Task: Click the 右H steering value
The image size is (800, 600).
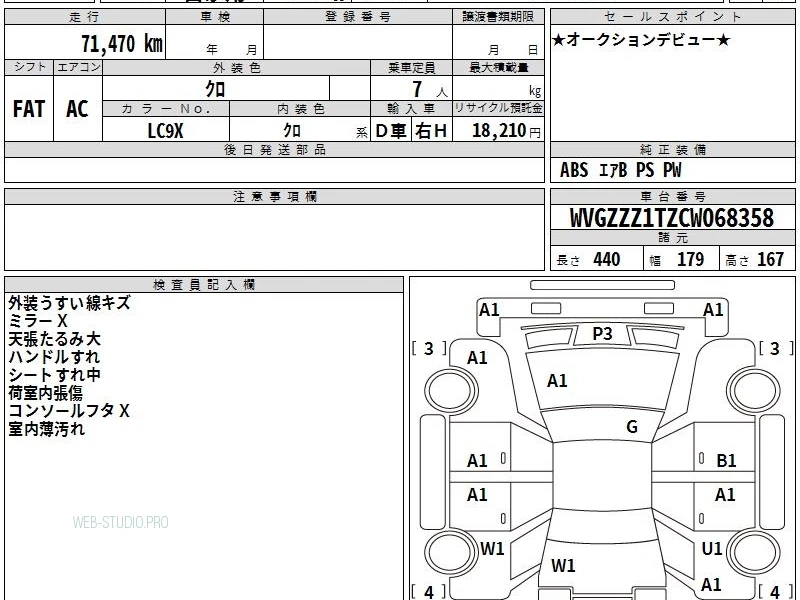Action: (431, 131)
